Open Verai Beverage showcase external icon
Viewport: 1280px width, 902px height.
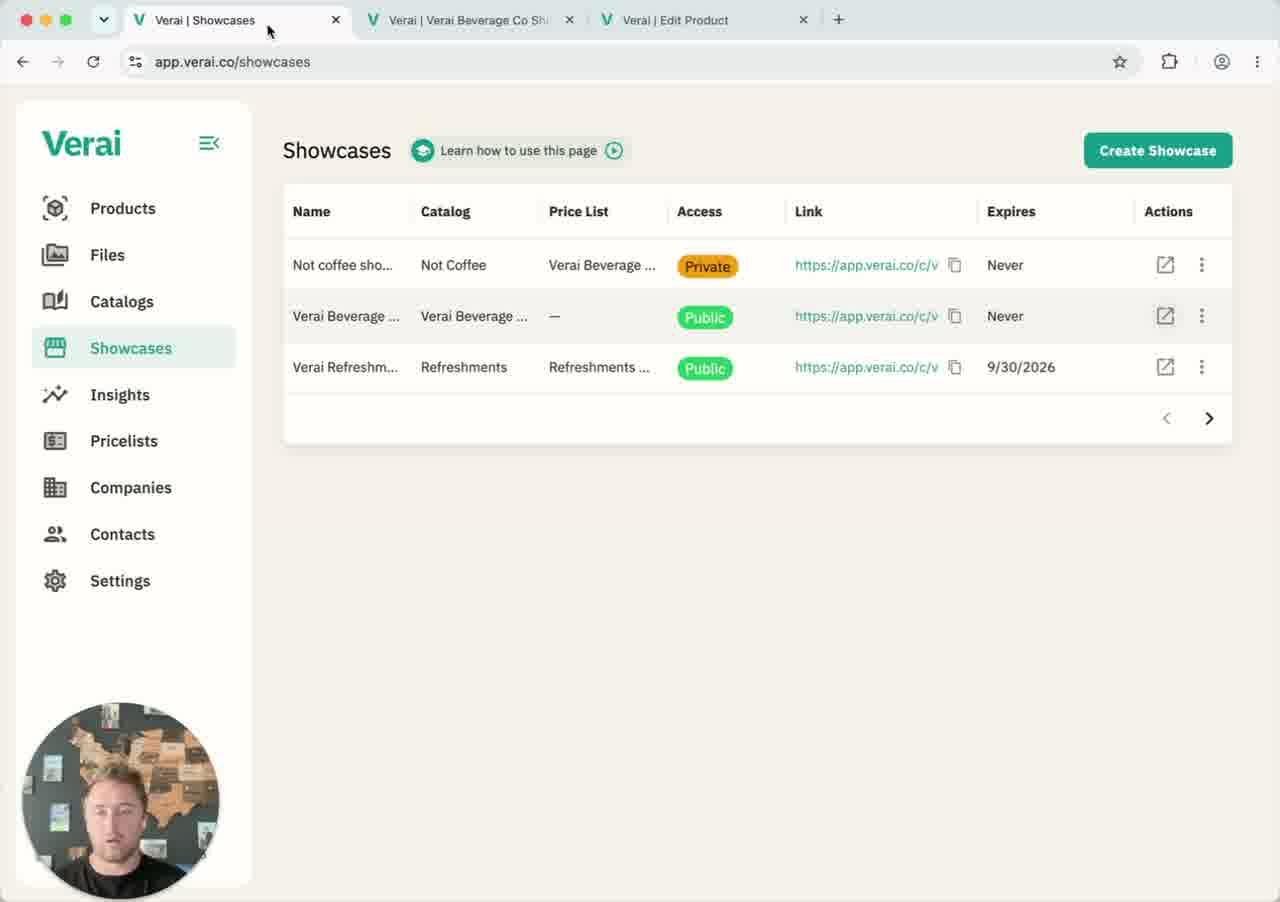click(x=1165, y=316)
